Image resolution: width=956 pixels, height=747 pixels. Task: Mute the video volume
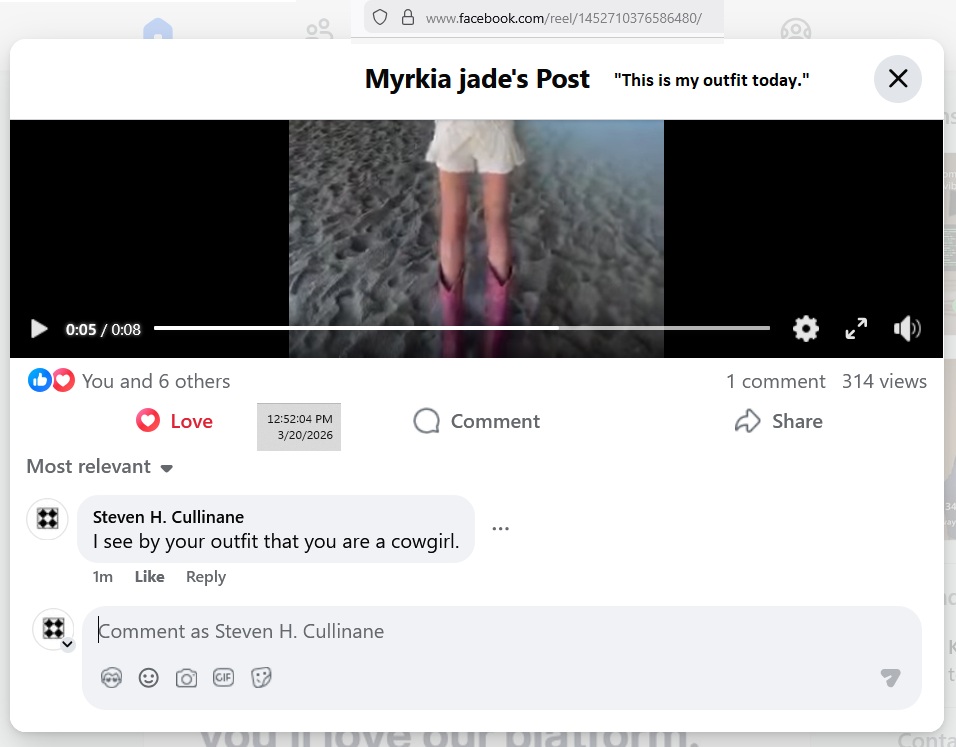coord(907,329)
